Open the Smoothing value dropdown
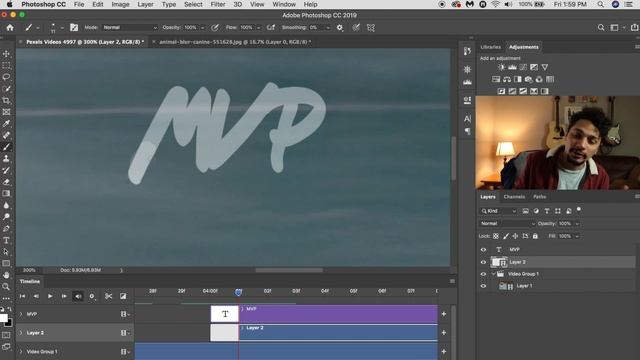Image resolution: width=640 pixels, height=360 pixels. (328, 27)
